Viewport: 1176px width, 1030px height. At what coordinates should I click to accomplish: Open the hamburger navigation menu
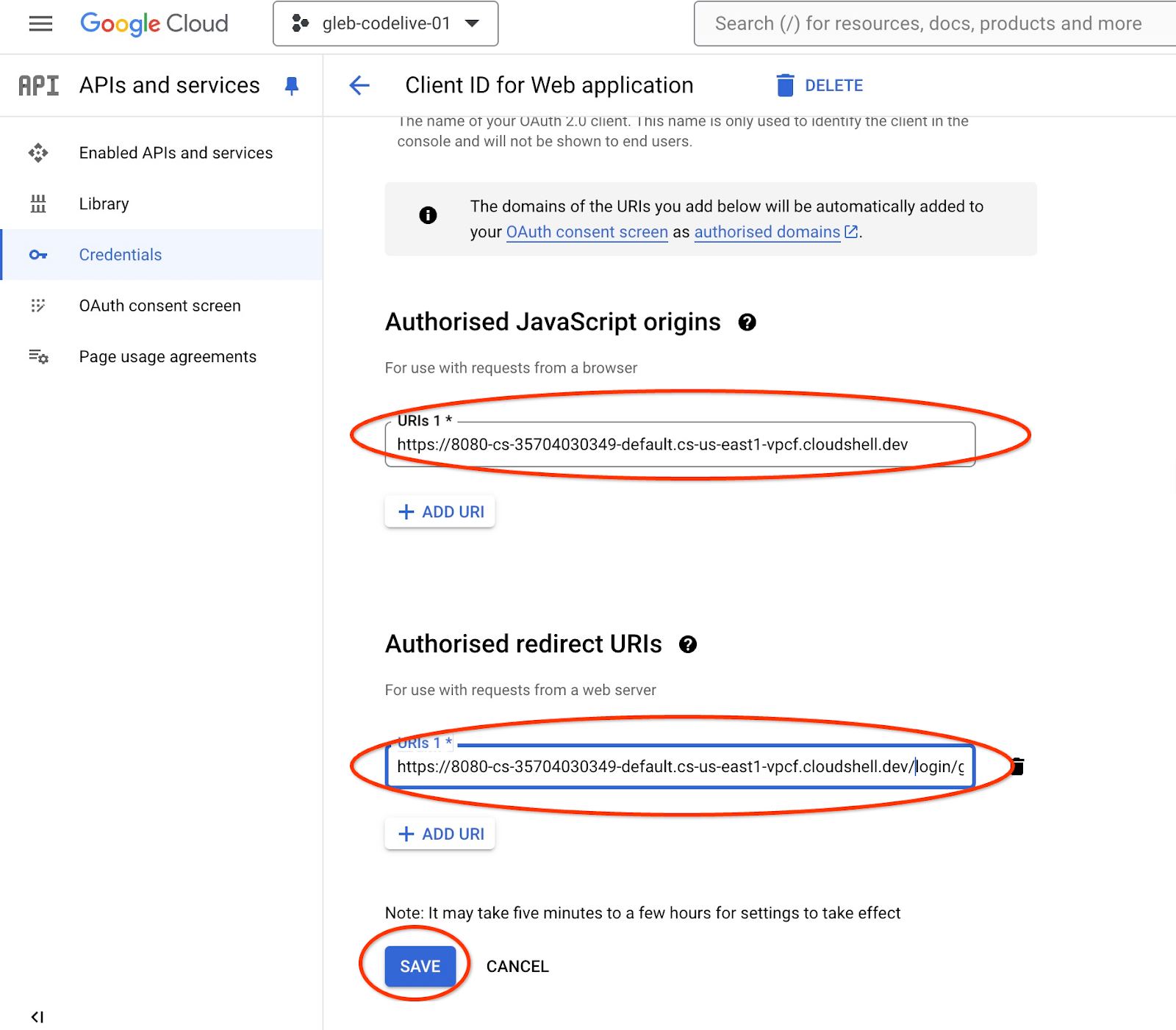[40, 24]
